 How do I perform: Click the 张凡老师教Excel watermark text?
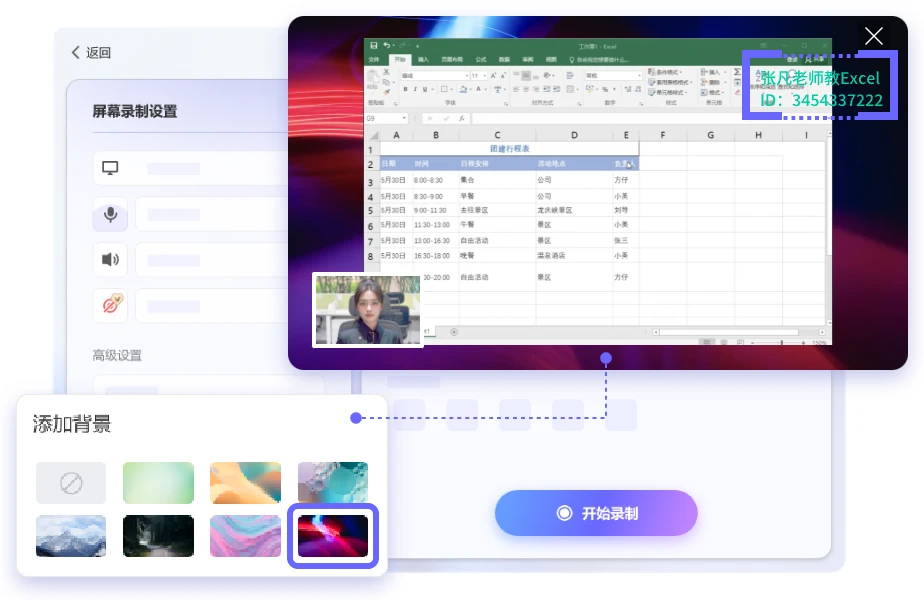pyautogui.click(x=820, y=78)
